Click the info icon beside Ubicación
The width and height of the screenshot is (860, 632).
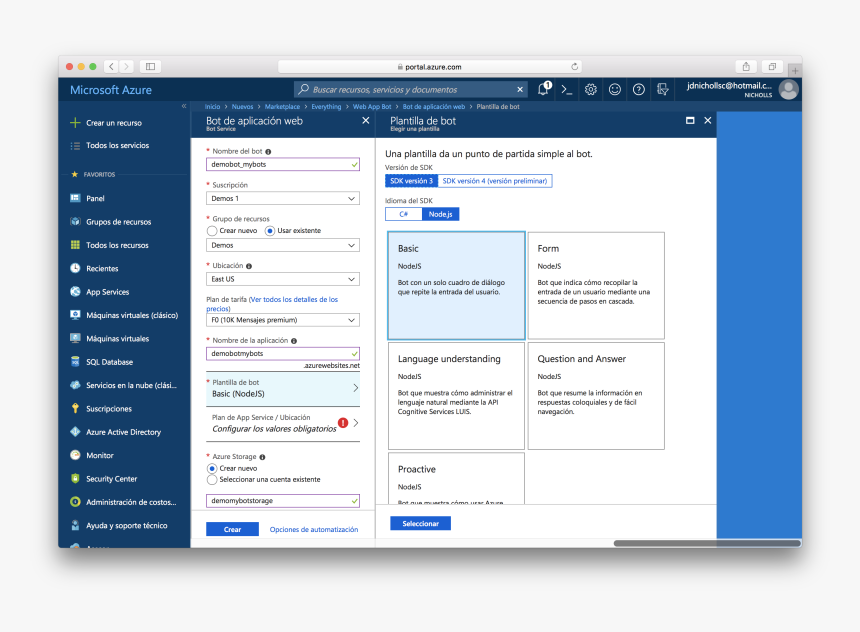click(x=249, y=266)
